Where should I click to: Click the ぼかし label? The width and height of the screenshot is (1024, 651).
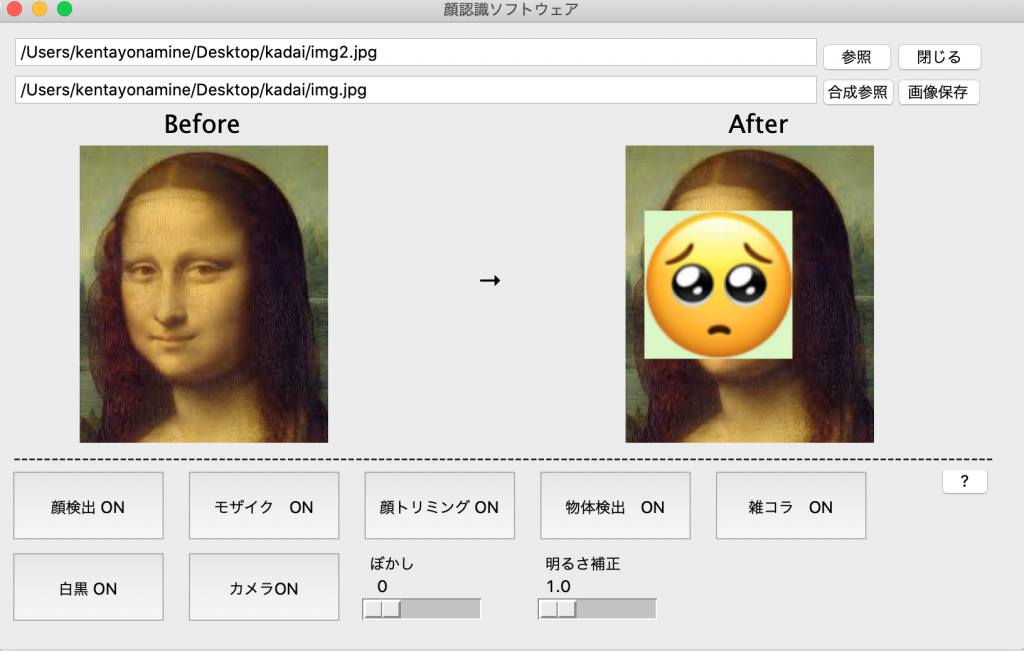click(392, 564)
